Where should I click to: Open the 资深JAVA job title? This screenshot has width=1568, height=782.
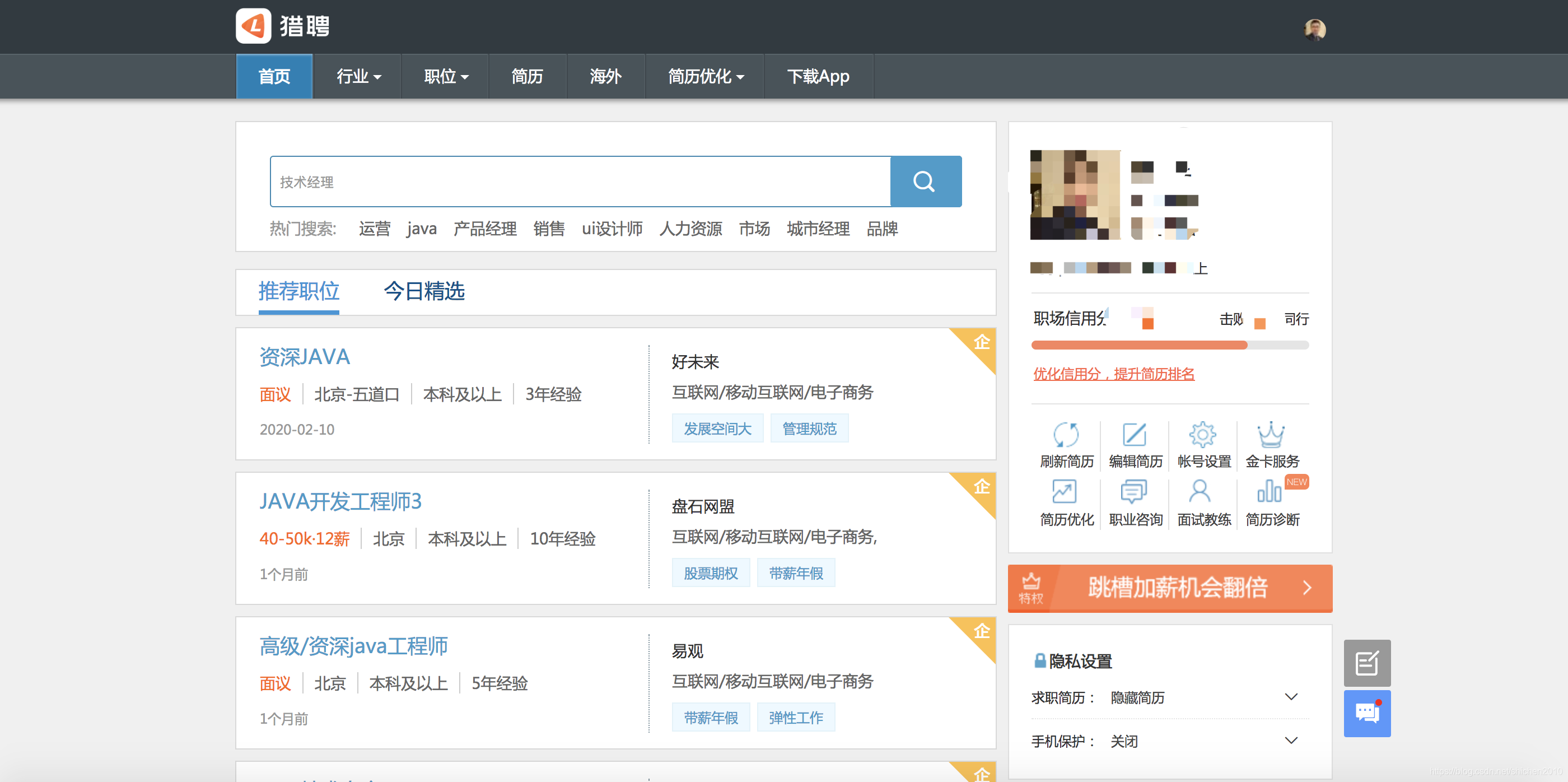[304, 357]
